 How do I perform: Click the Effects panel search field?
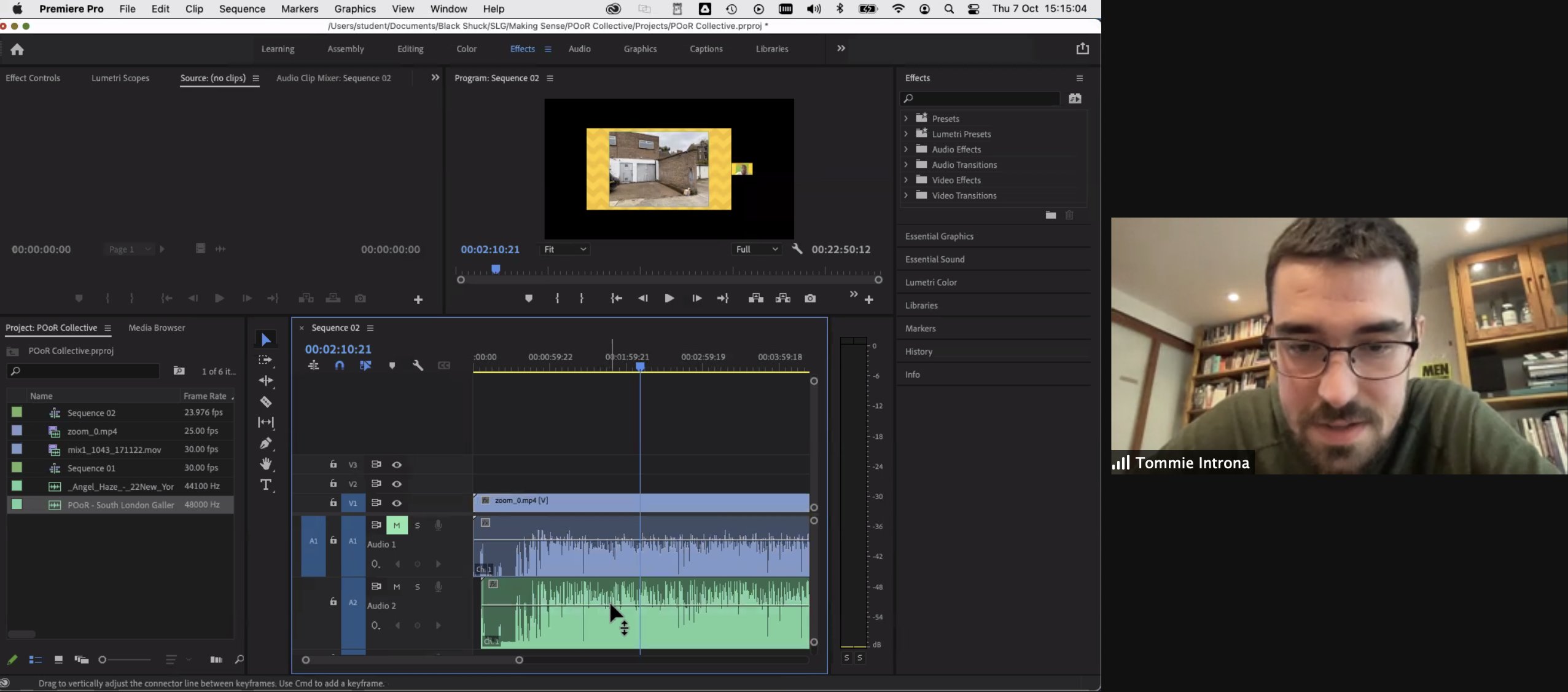click(981, 98)
